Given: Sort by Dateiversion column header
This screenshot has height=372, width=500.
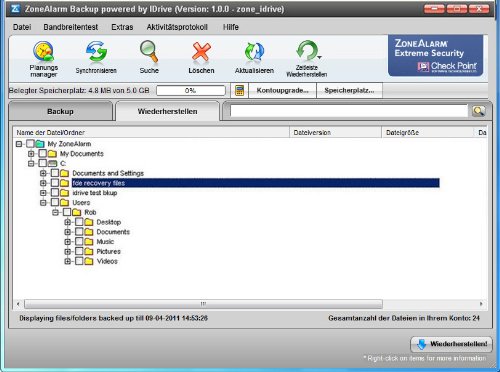Looking at the screenshot, I should (x=336, y=132).
